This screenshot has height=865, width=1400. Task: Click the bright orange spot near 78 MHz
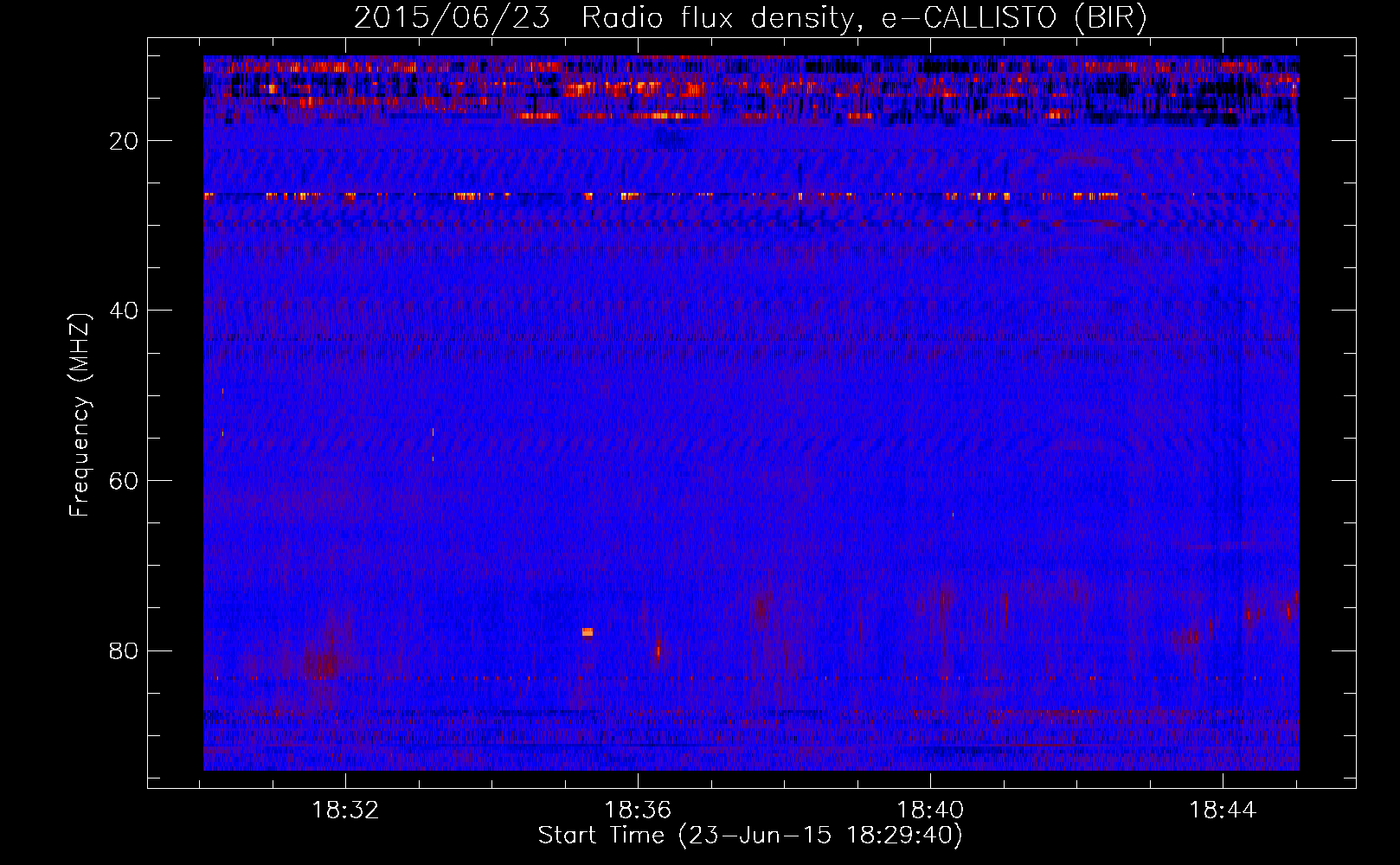coord(588,632)
